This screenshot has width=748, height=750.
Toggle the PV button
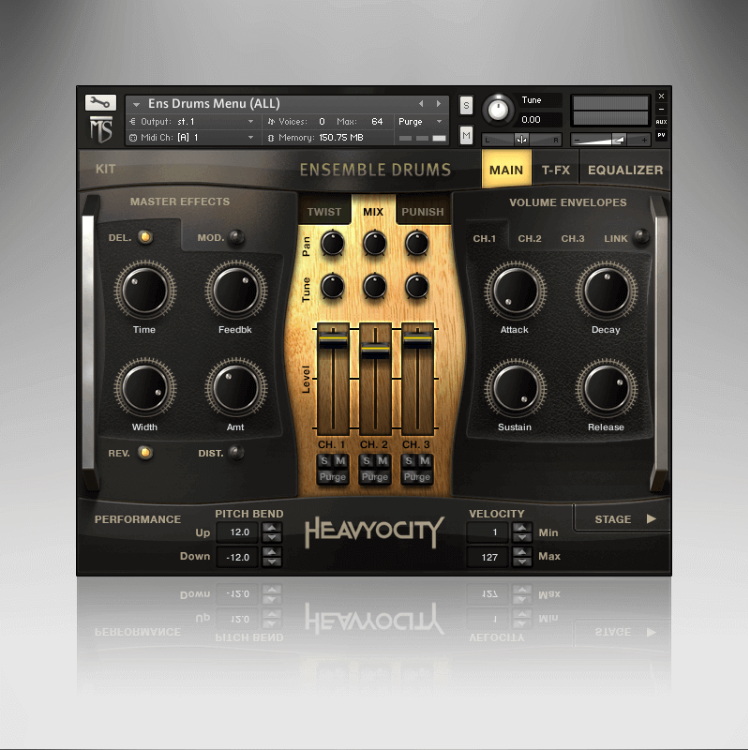coord(661,135)
